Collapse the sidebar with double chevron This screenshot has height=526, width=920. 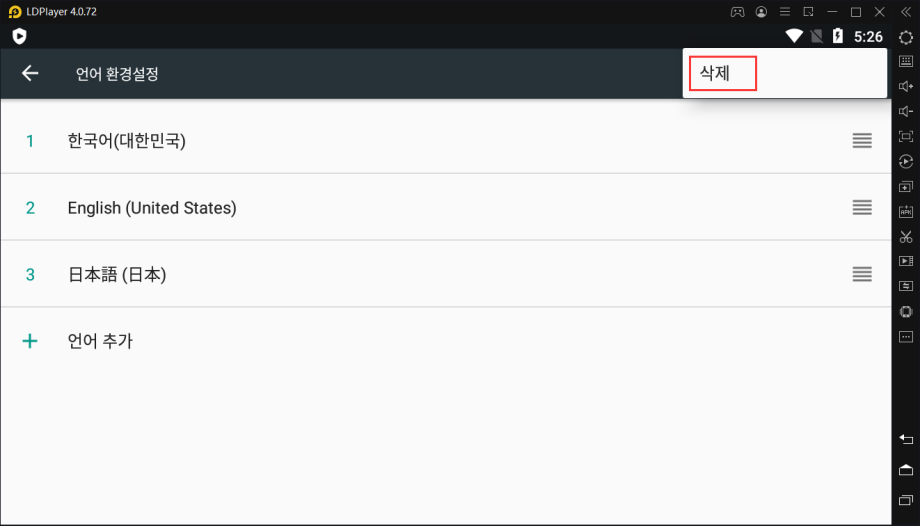coord(906,12)
